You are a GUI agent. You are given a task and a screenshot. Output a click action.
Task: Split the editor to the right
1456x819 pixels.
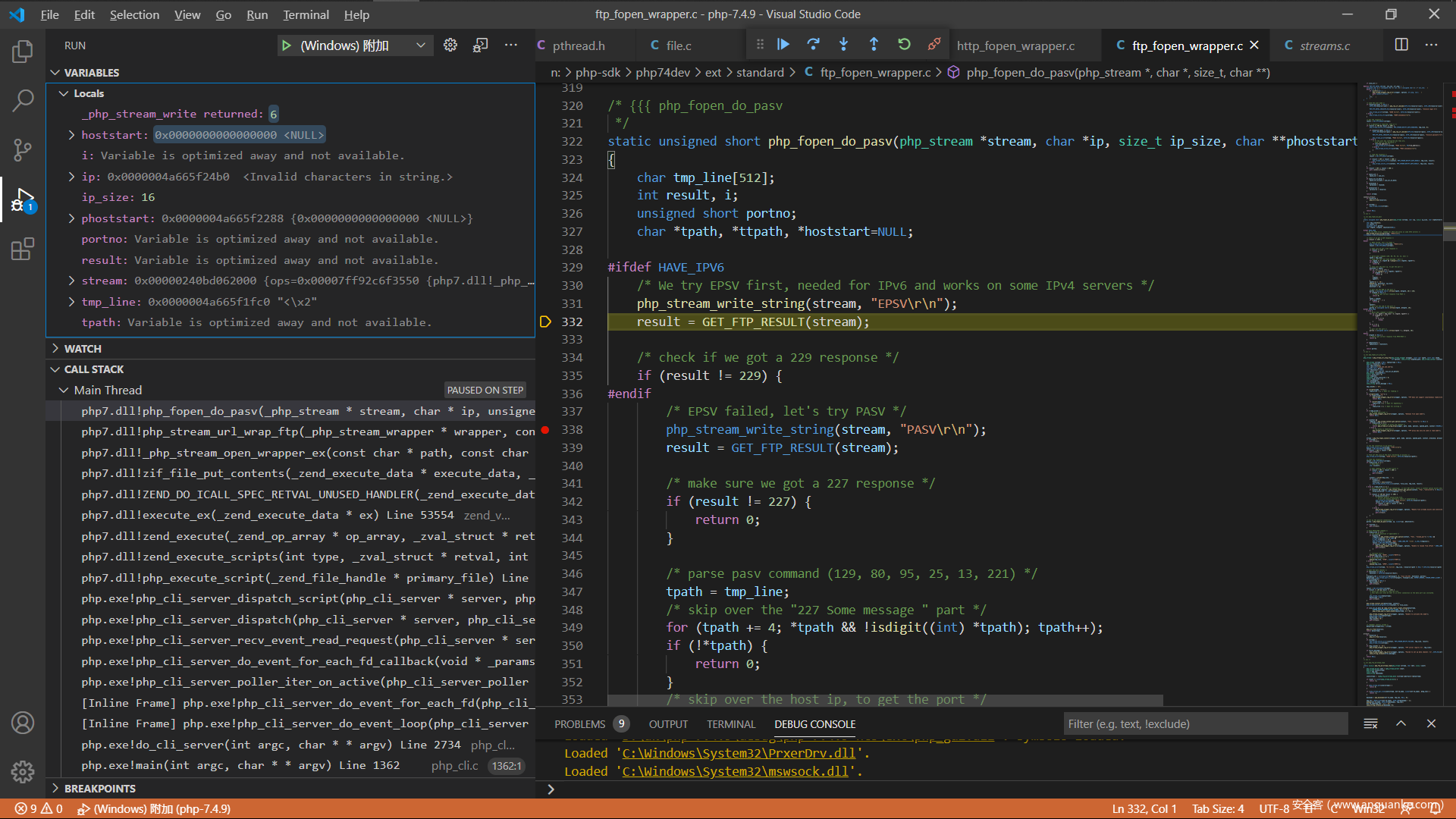coord(1401,45)
